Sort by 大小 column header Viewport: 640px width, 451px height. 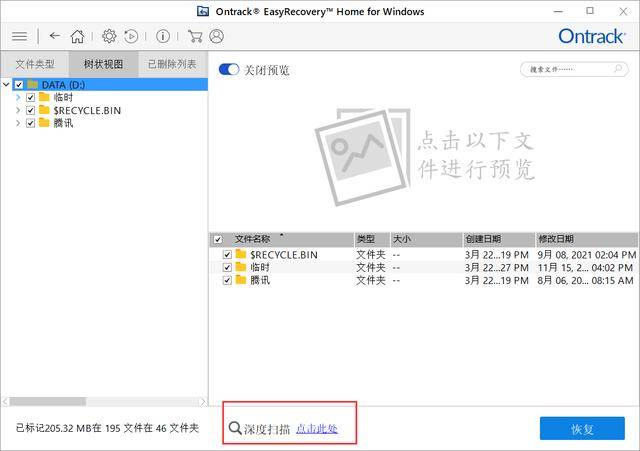tap(427, 239)
